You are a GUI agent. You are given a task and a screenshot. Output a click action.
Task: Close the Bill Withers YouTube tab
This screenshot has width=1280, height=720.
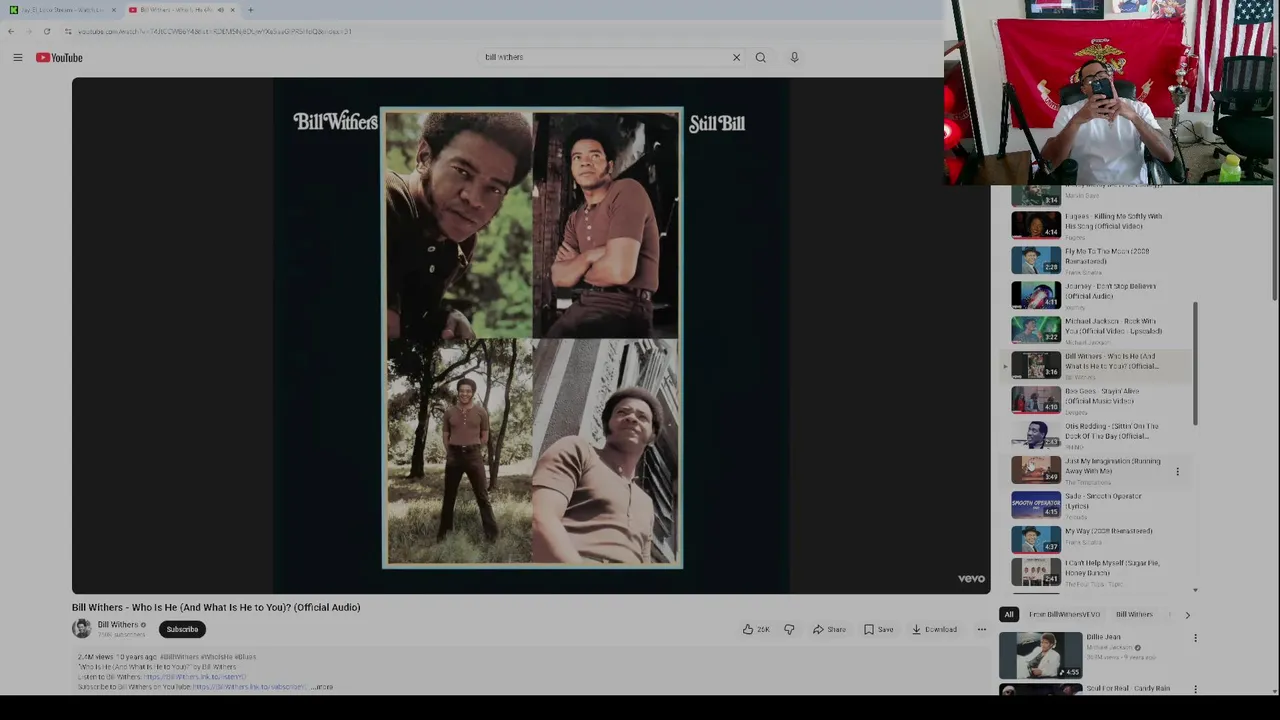232,10
